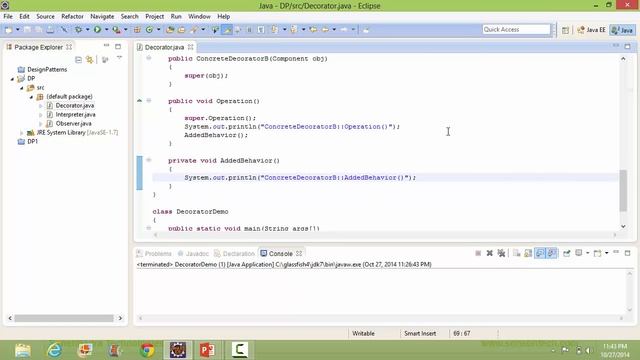Click the Quick Access search field
640x360 pixels.
tap(516, 29)
